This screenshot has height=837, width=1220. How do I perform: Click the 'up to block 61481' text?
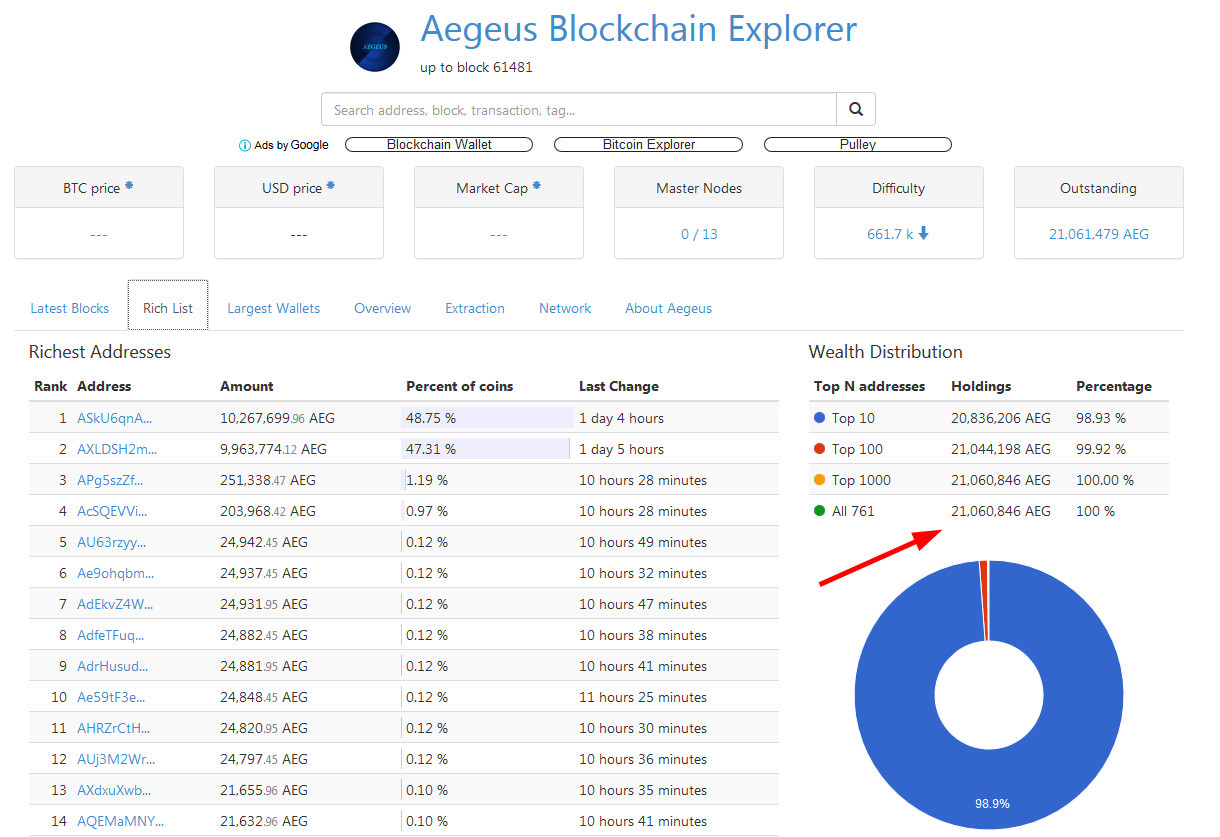(476, 67)
